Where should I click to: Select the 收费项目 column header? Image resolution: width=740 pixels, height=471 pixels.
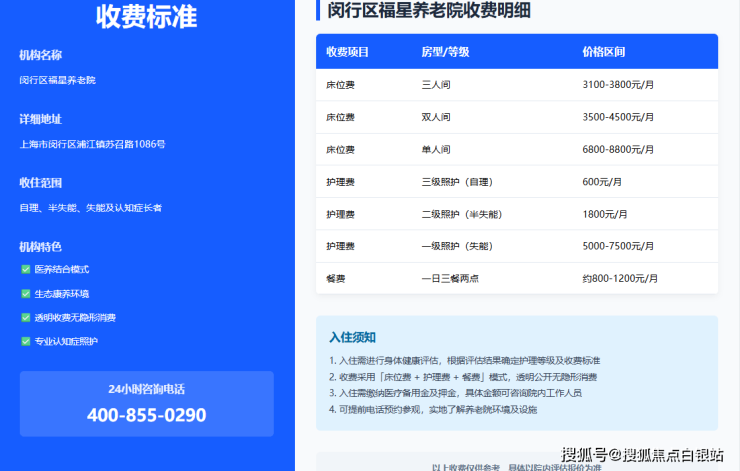pyautogui.click(x=347, y=52)
